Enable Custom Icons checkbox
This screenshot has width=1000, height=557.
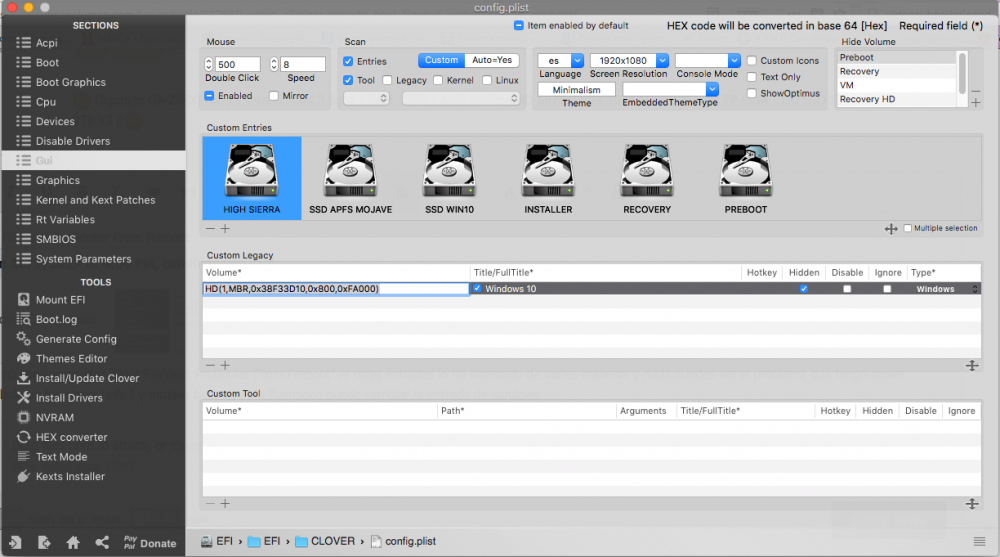coord(752,61)
